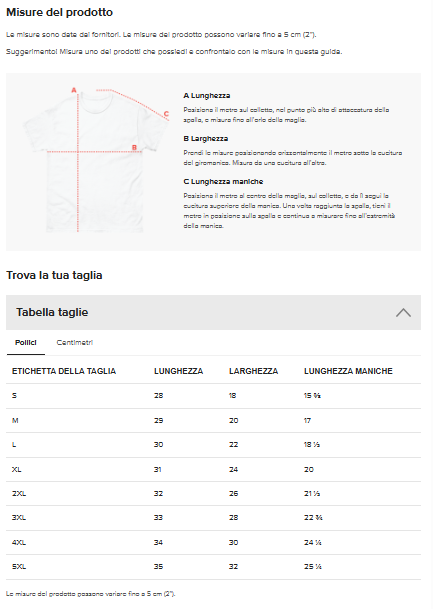The width and height of the screenshot is (433, 609).
Task: Click the B Larghezza heading
Action: click(x=205, y=139)
